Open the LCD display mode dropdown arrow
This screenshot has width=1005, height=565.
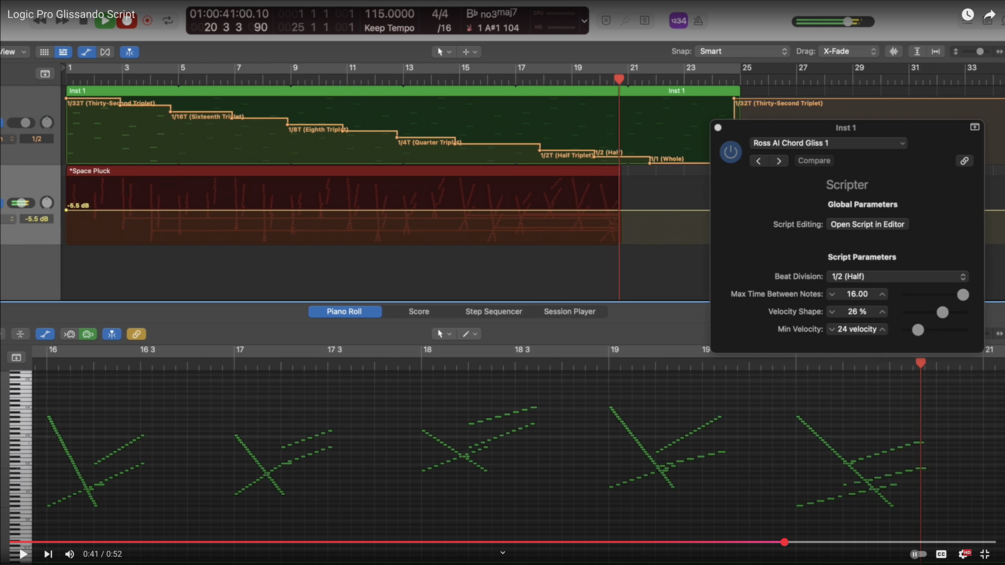(584, 21)
